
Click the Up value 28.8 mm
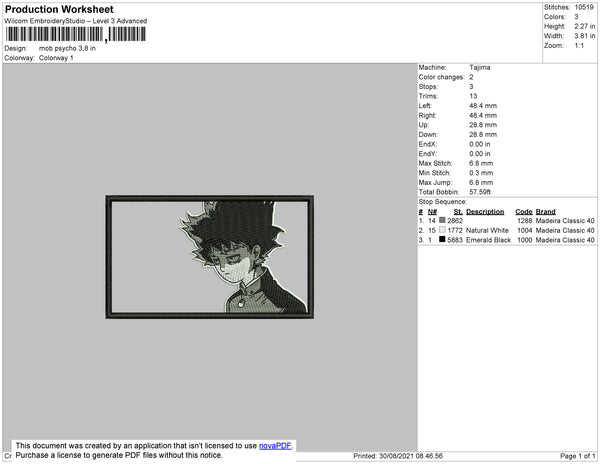[483, 125]
